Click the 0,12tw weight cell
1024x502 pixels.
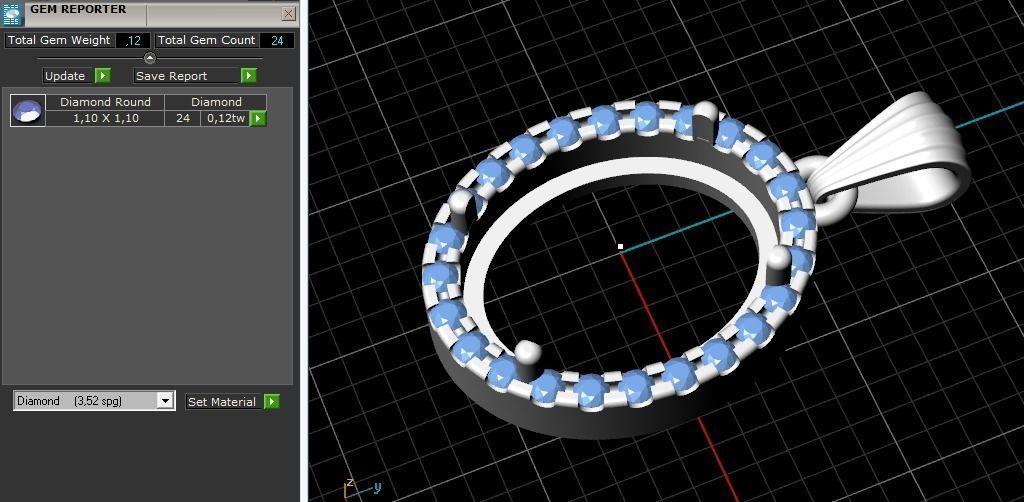(226, 118)
